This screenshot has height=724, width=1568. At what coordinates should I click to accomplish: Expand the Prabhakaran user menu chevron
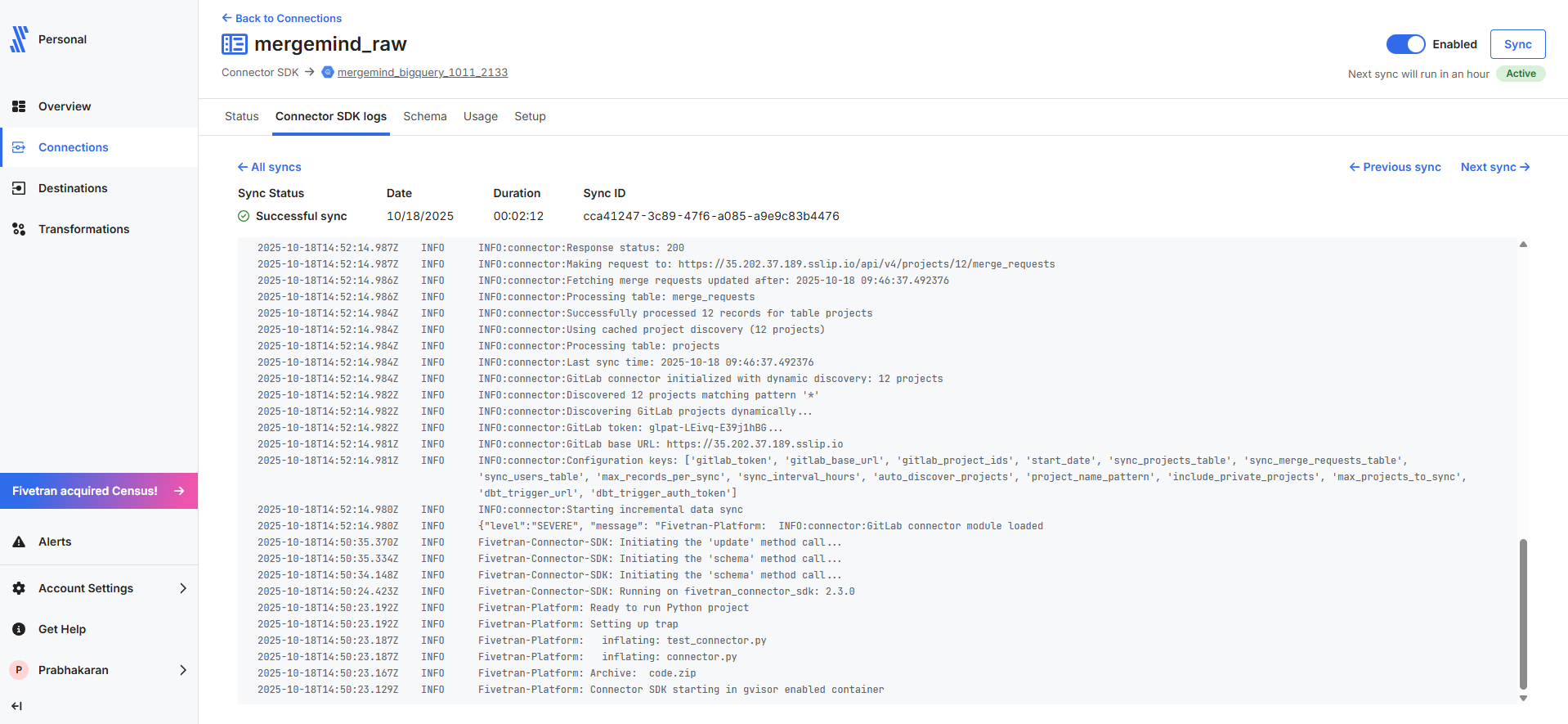(183, 670)
